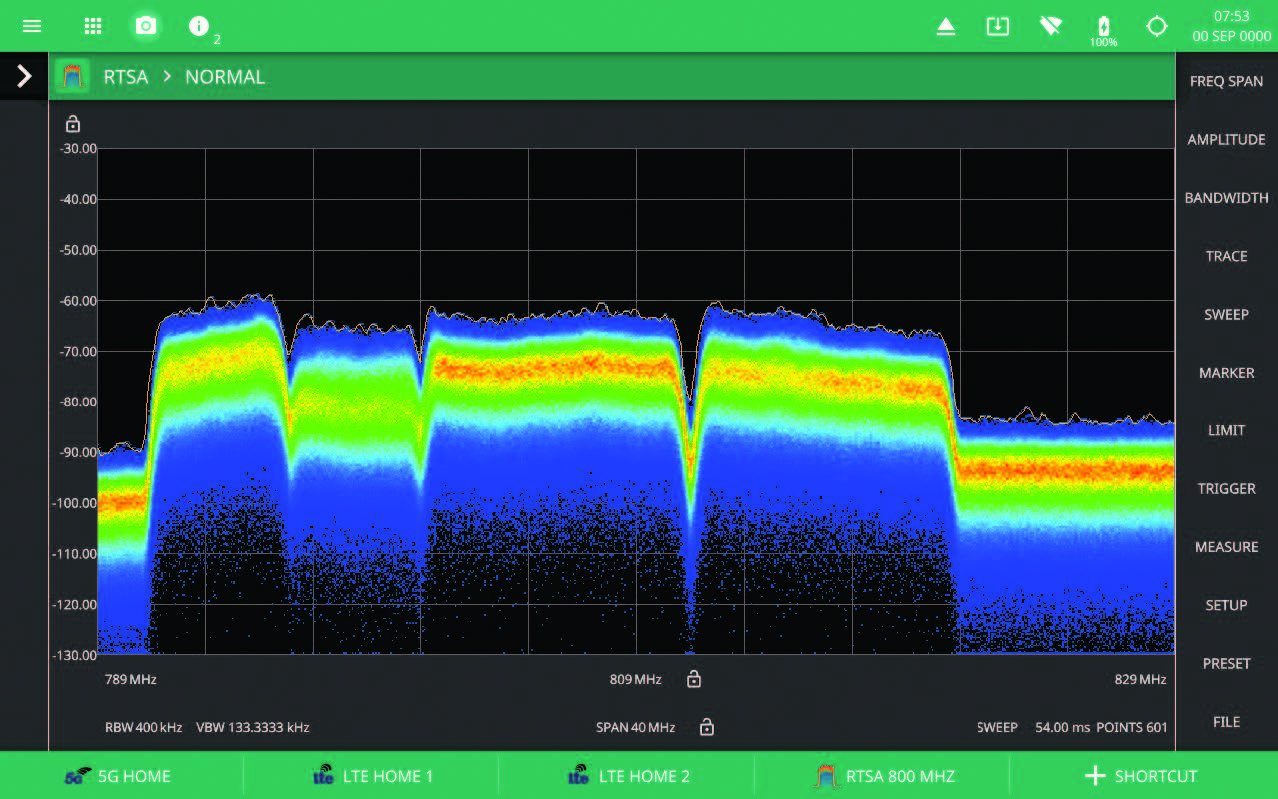The image size is (1278, 799).
Task: Click the save download icon
Action: (x=998, y=27)
